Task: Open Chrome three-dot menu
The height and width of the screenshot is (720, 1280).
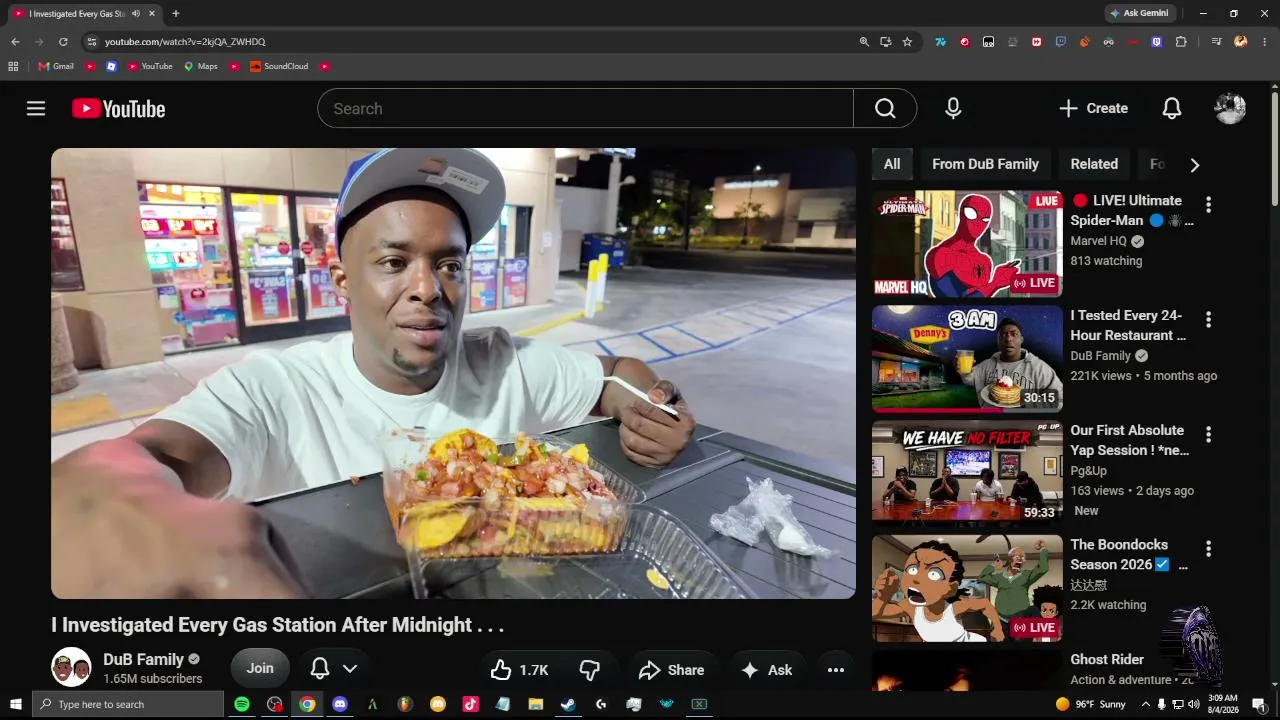Action: pos(1264,42)
